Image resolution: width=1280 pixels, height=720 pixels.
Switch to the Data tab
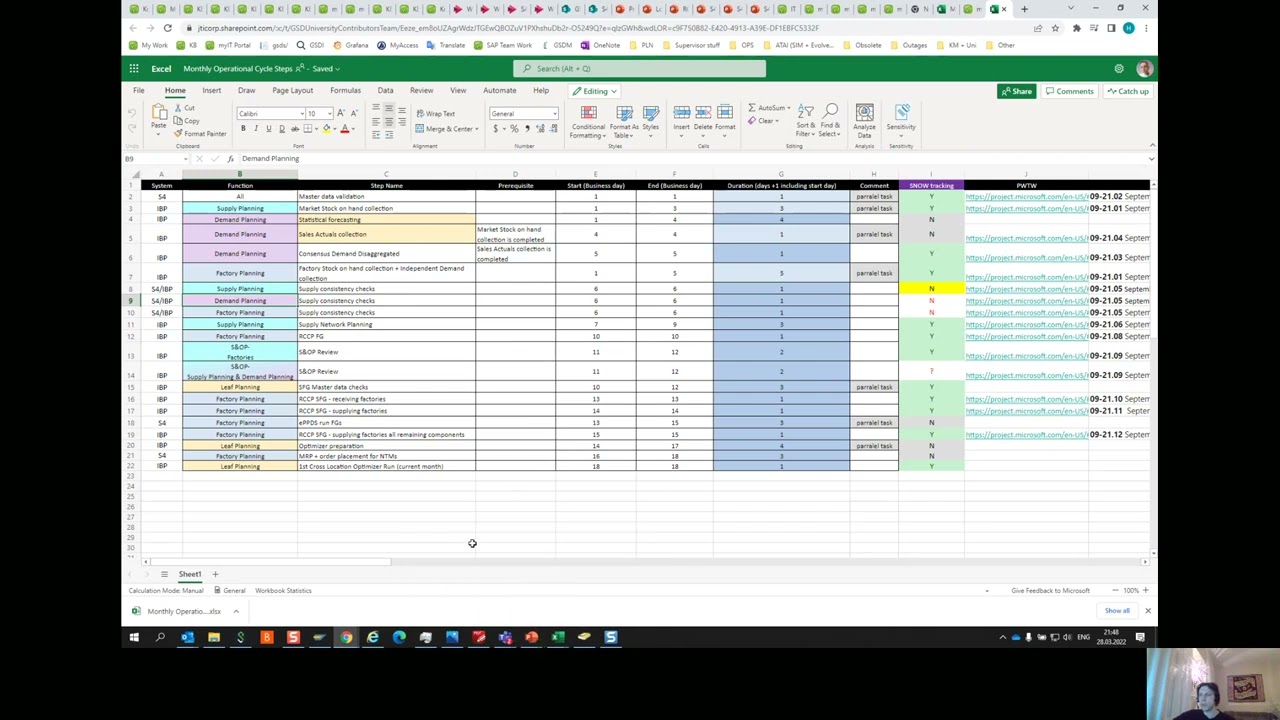point(385,91)
